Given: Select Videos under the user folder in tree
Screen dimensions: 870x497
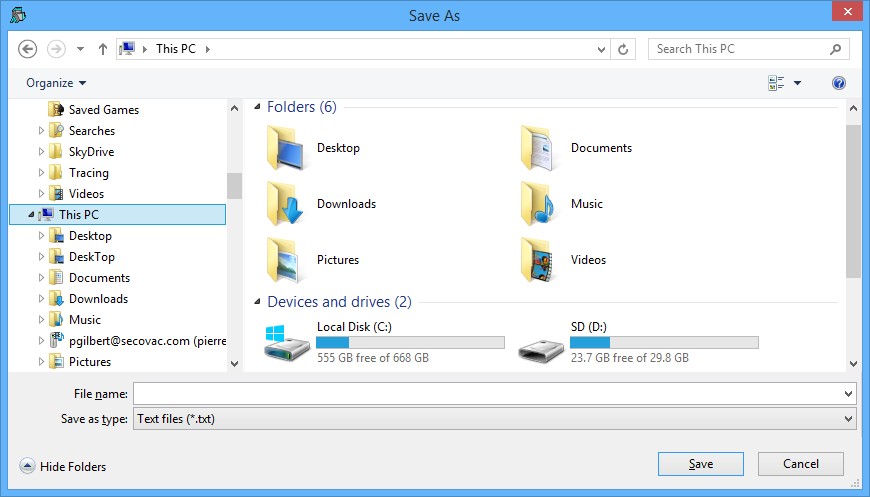Looking at the screenshot, I should click(86, 194).
